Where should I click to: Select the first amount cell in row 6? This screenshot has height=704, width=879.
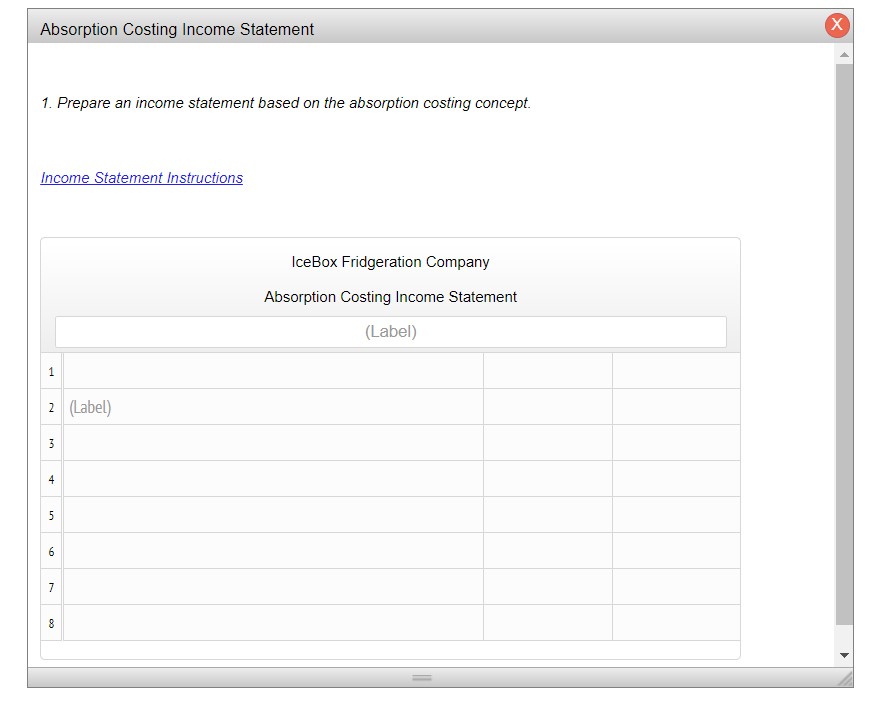click(x=547, y=550)
